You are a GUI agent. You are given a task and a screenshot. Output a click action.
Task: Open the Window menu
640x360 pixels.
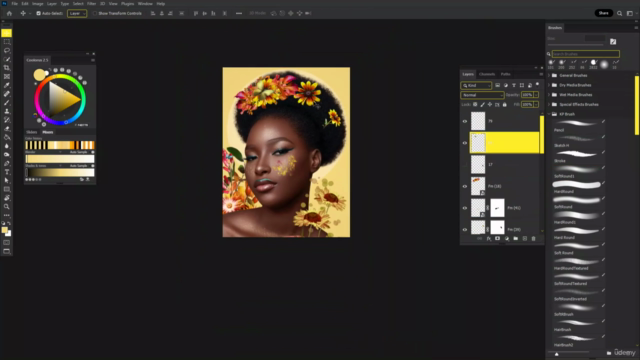point(145,4)
